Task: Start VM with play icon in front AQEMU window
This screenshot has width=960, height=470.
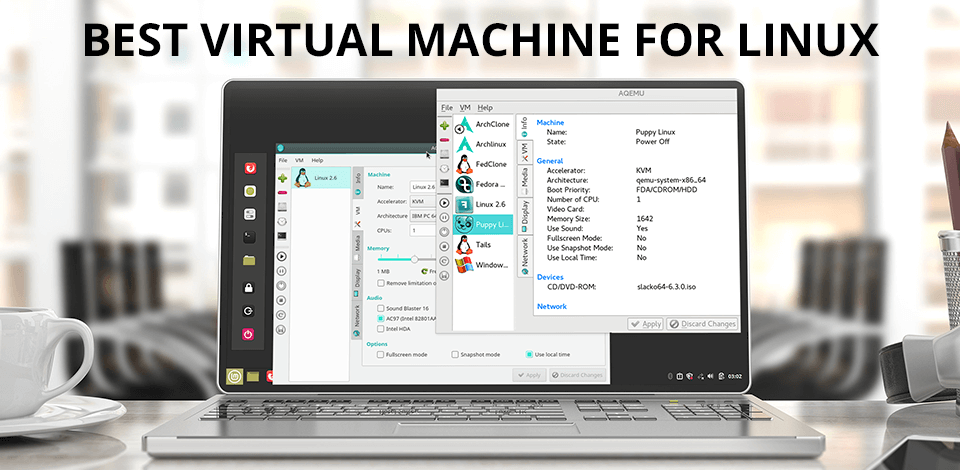Action: (444, 203)
